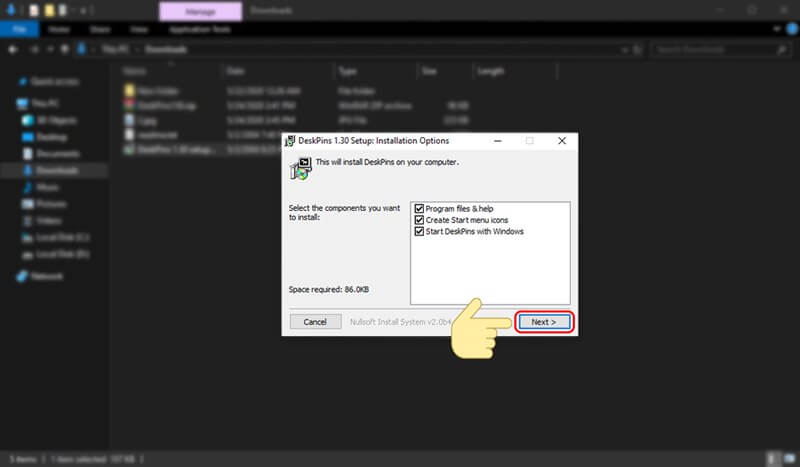The image size is (800, 467).
Task: Uncheck Program files & help component
Action: tap(419, 208)
